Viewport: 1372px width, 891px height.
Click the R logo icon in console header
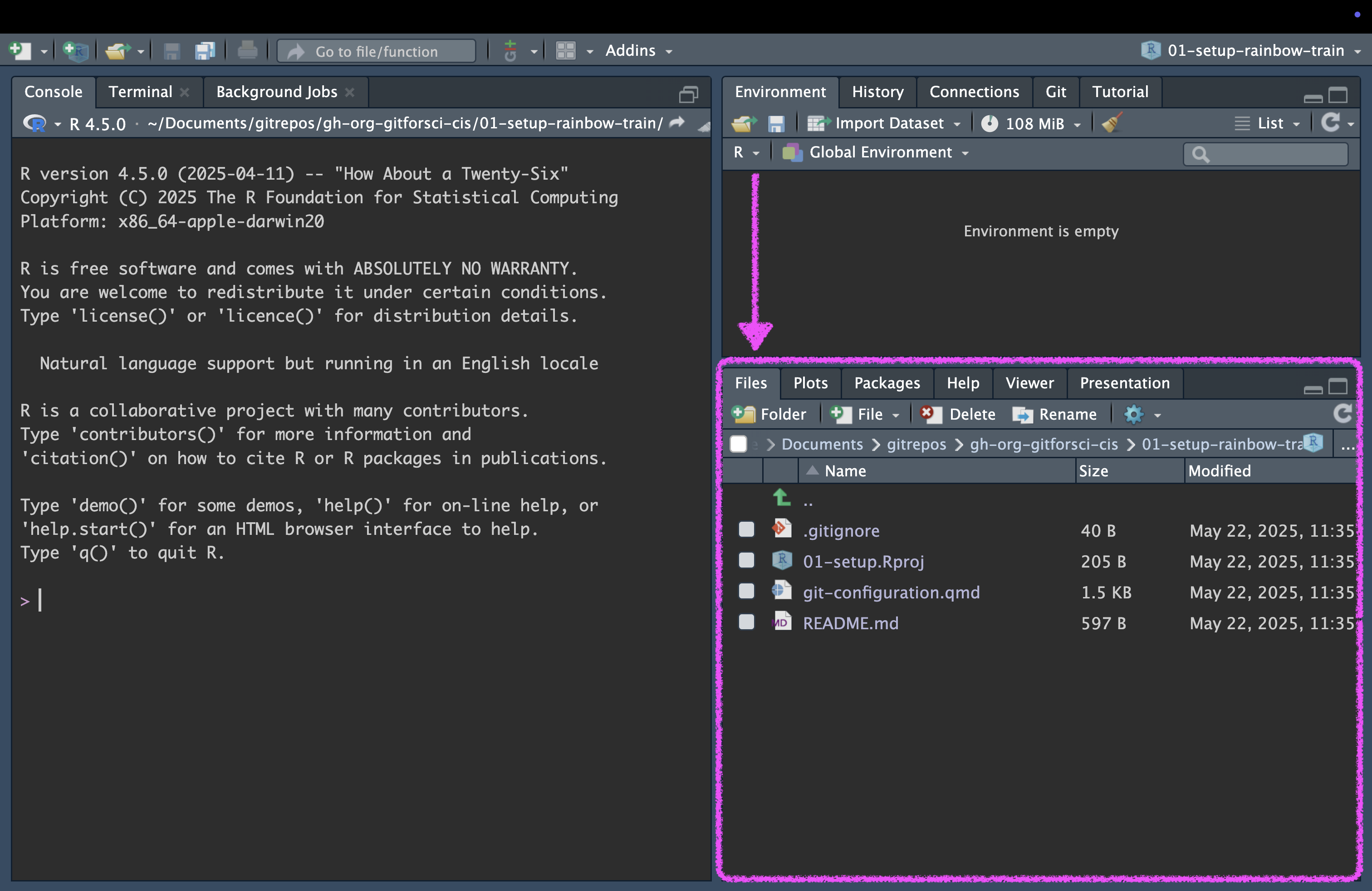(x=34, y=123)
